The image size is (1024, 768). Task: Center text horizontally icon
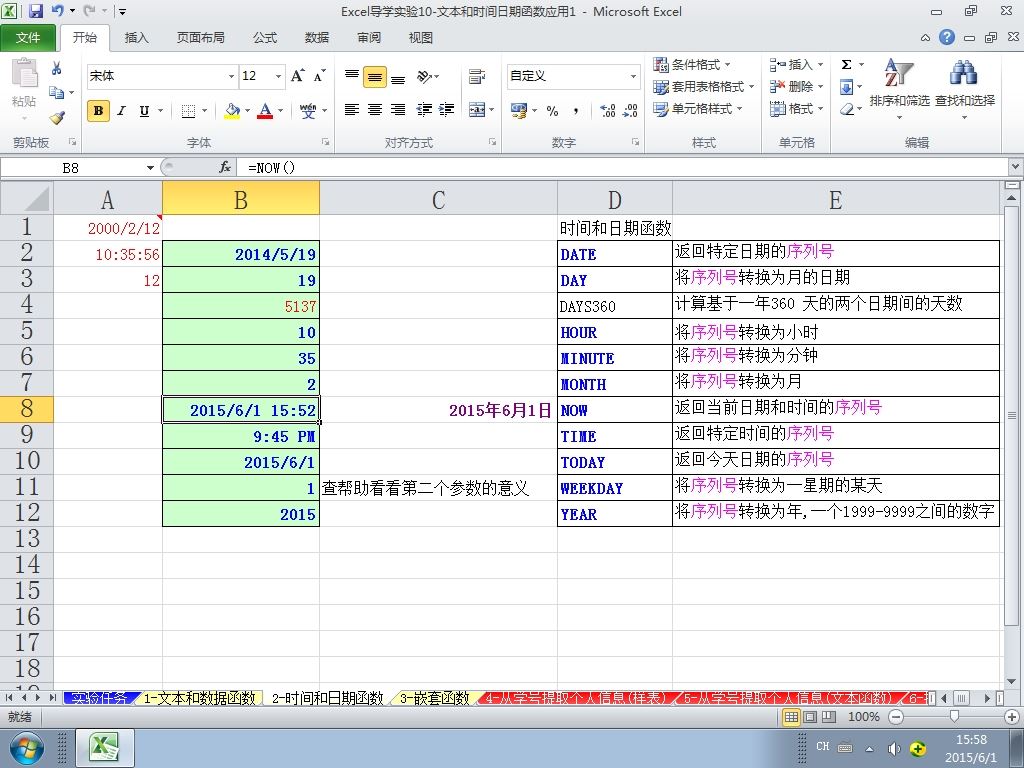pyautogui.click(x=375, y=110)
